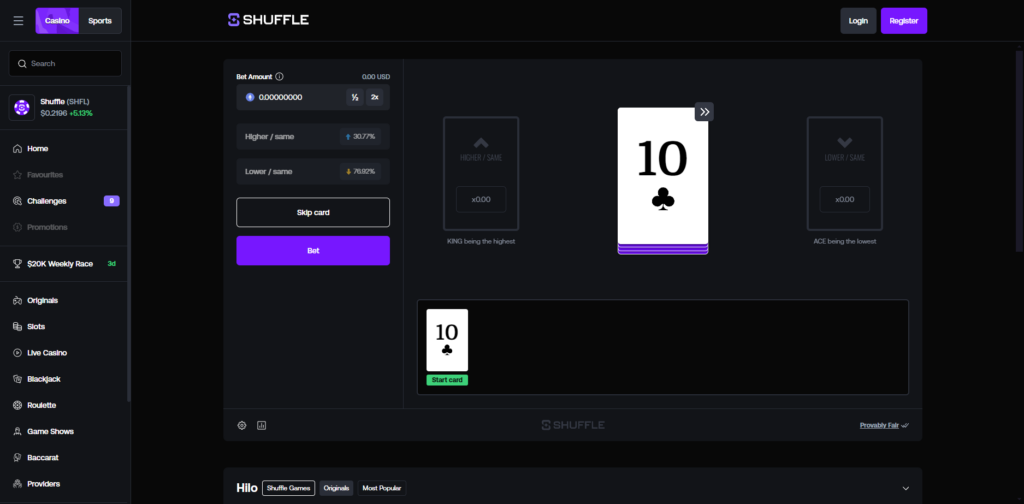Screen dimensions: 1024x504
Task: Click the Home house icon
Action: tap(18, 149)
